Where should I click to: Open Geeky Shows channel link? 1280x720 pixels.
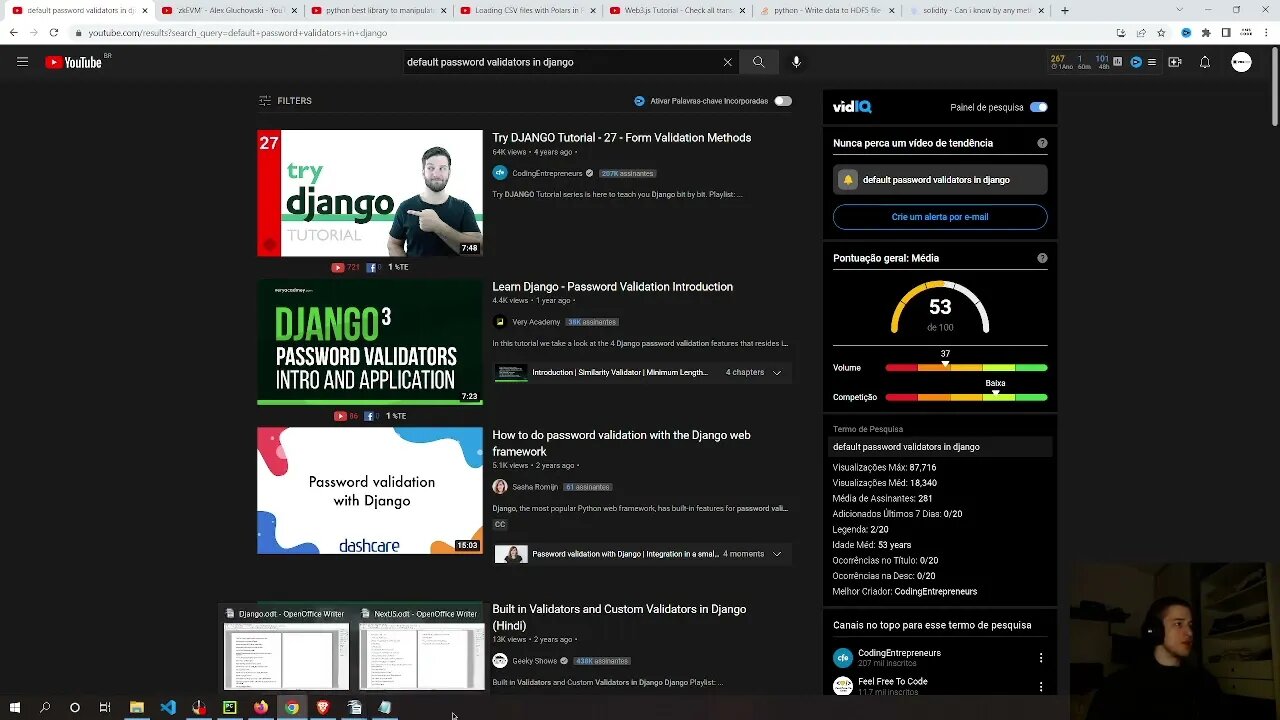click(534, 661)
